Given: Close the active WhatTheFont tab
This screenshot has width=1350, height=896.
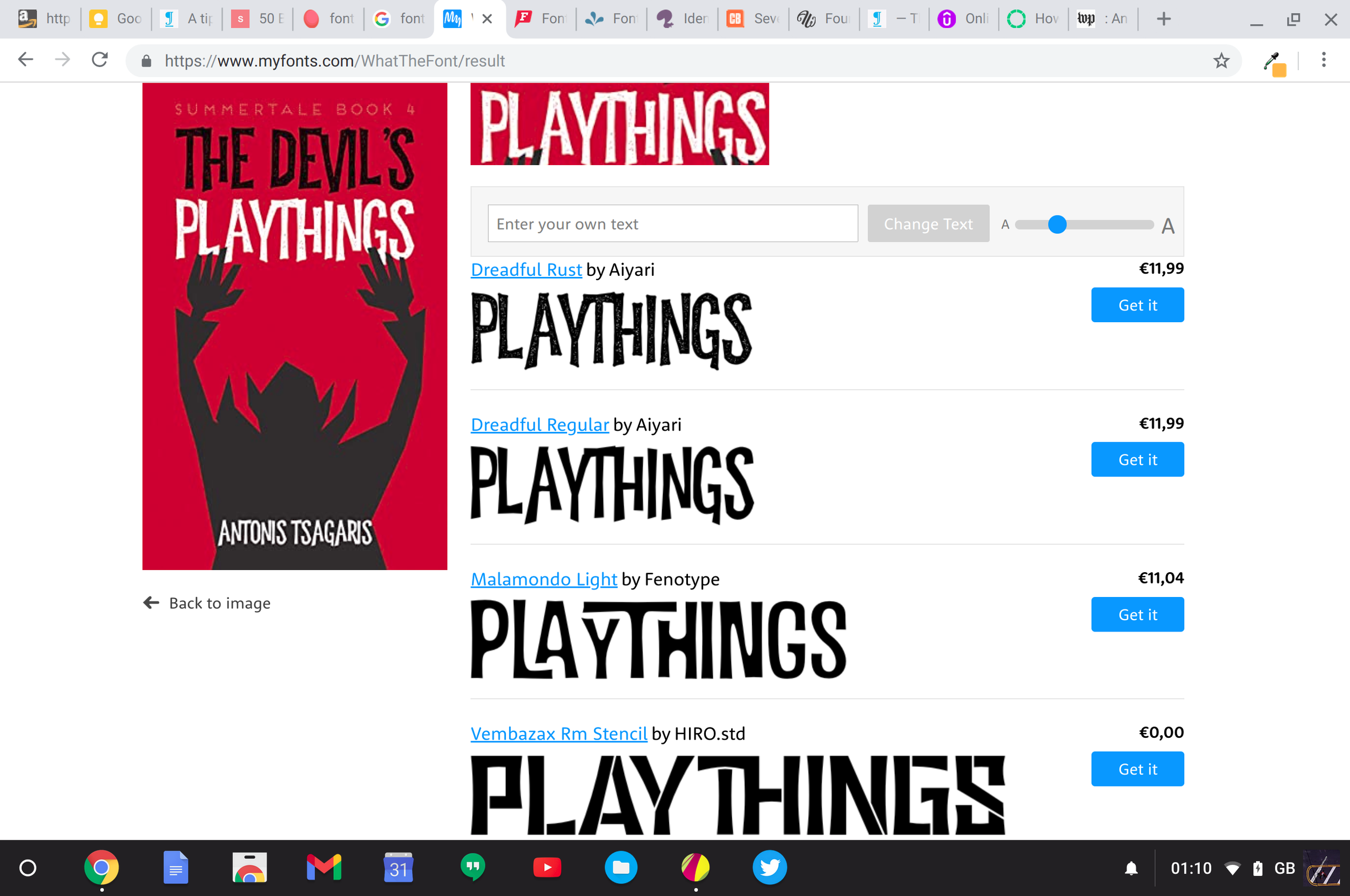Looking at the screenshot, I should click(487, 19).
